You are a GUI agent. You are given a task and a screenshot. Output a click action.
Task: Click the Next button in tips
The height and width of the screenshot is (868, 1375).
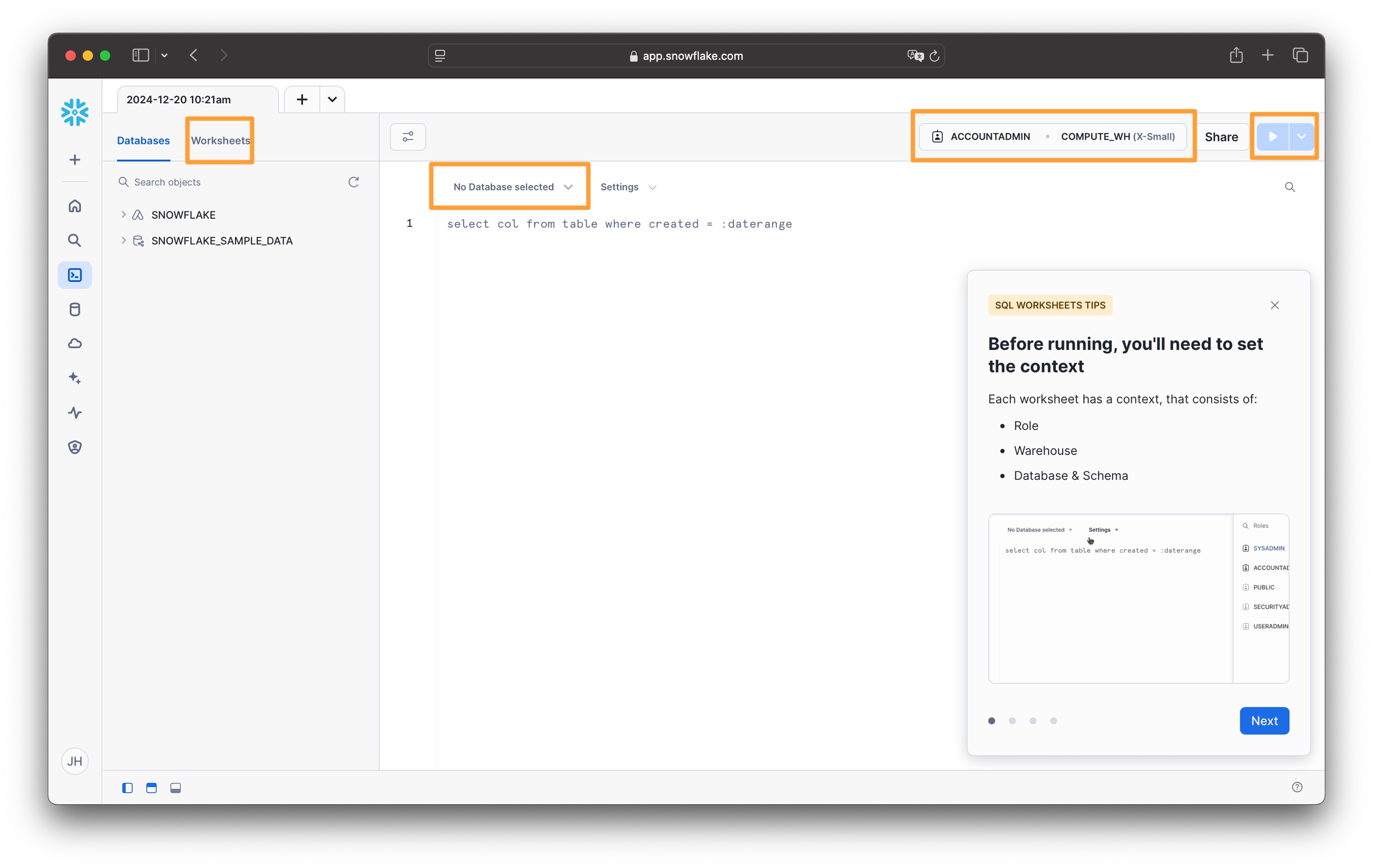[1264, 721]
